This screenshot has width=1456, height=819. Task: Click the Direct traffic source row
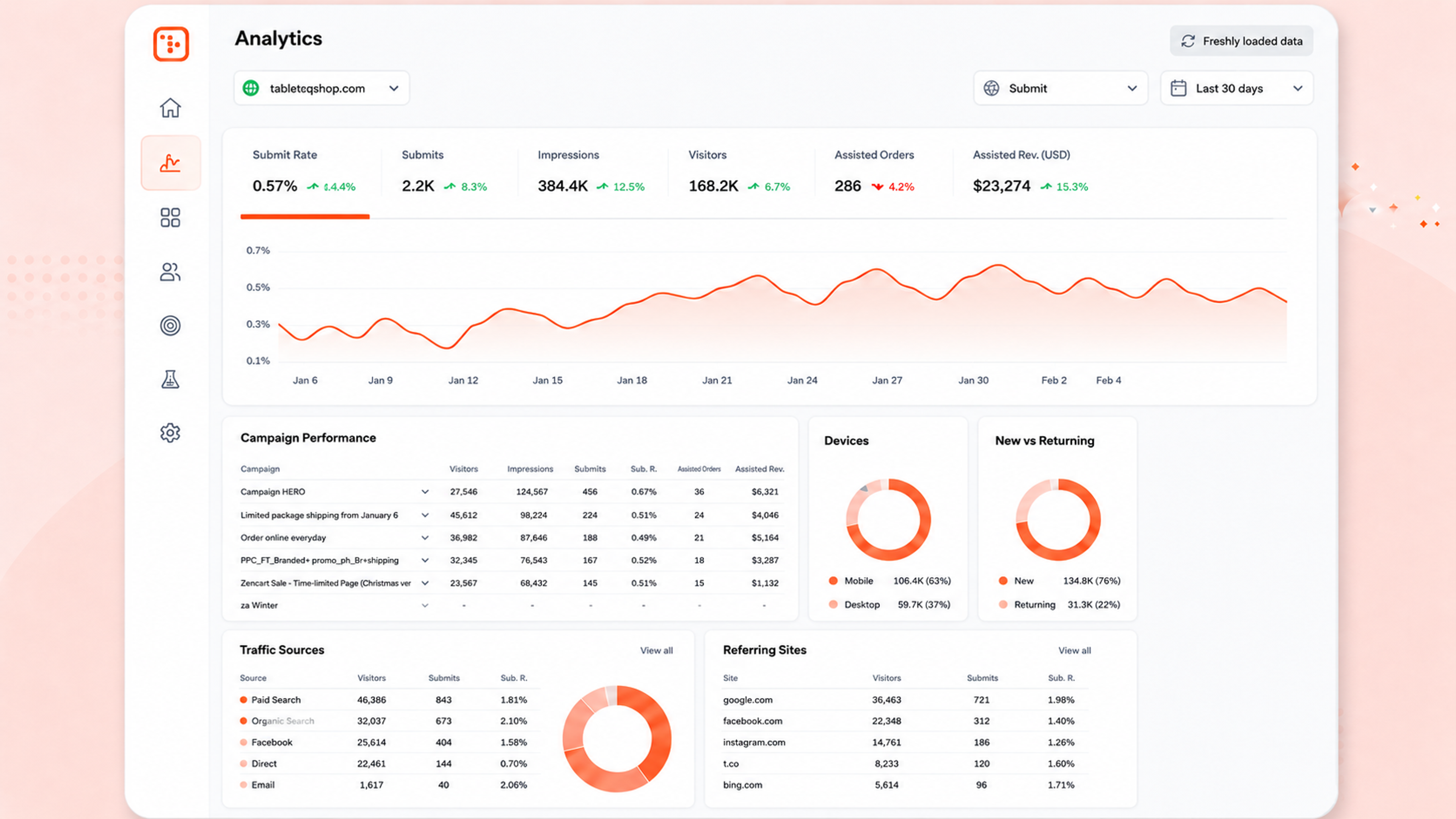coord(389,764)
